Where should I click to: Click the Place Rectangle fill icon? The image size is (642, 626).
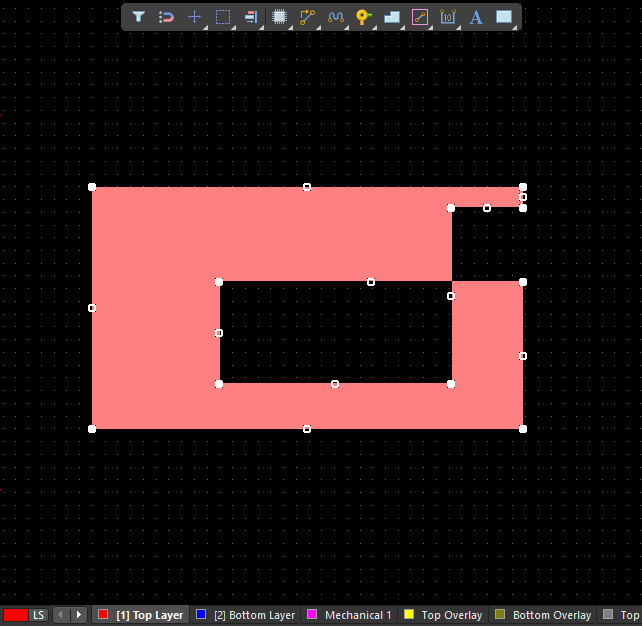click(x=504, y=17)
